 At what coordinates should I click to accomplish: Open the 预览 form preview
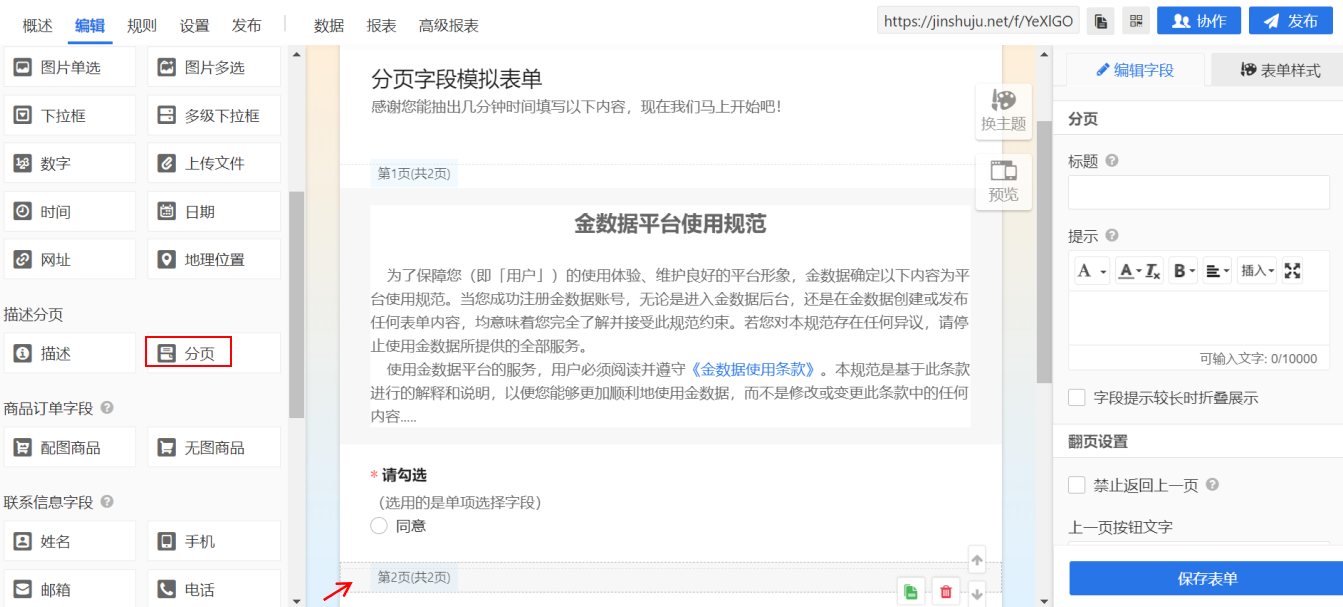(1003, 182)
